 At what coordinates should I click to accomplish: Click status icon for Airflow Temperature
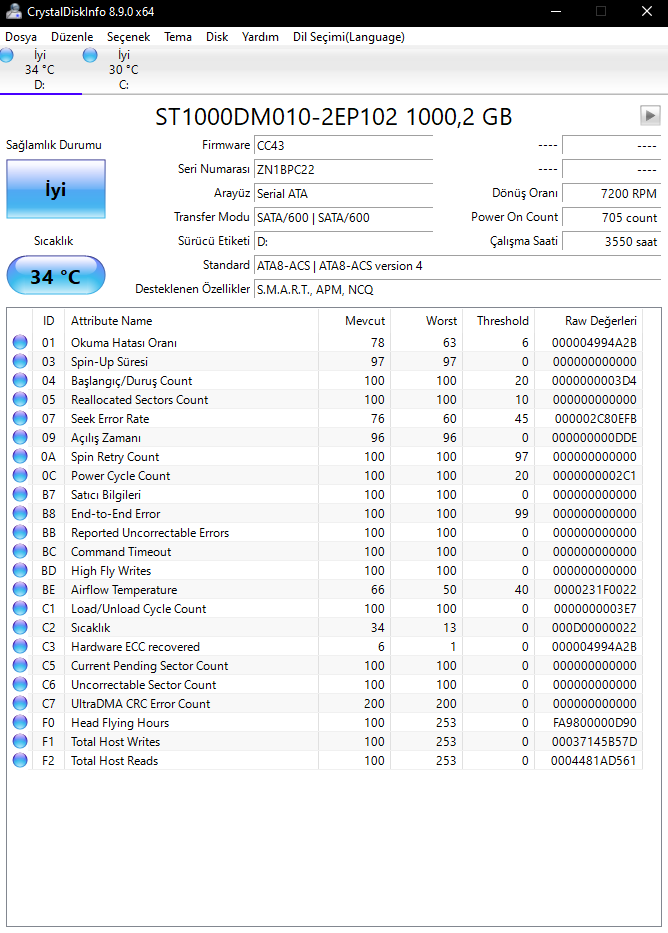[x=20, y=589]
